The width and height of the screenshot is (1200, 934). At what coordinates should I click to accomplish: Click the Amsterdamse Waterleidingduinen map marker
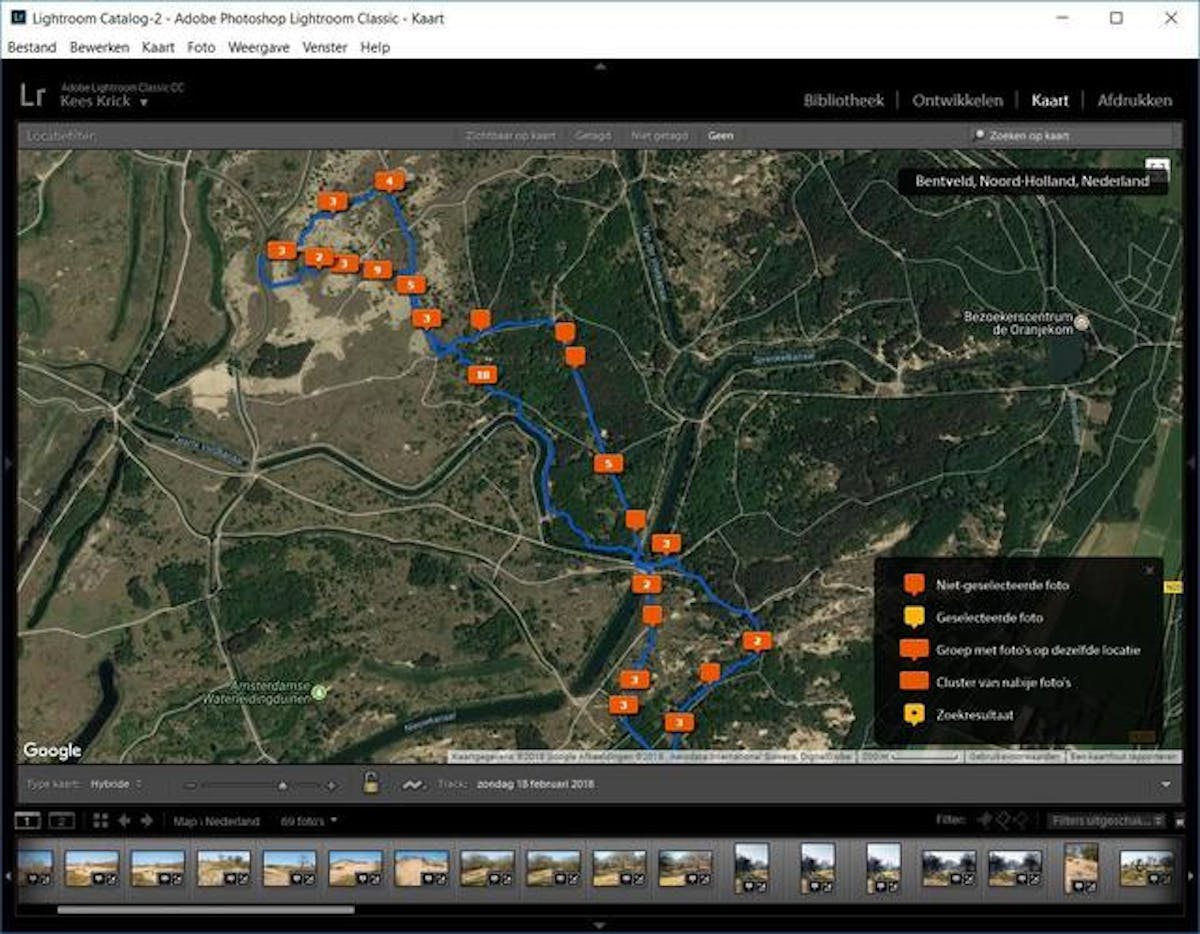point(319,691)
